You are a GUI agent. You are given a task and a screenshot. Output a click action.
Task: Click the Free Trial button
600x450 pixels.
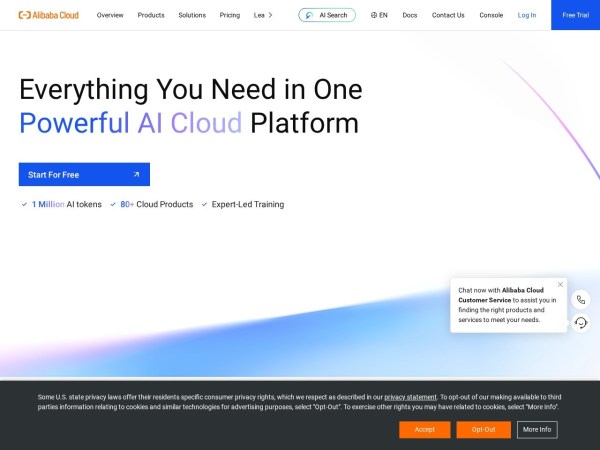pos(575,15)
